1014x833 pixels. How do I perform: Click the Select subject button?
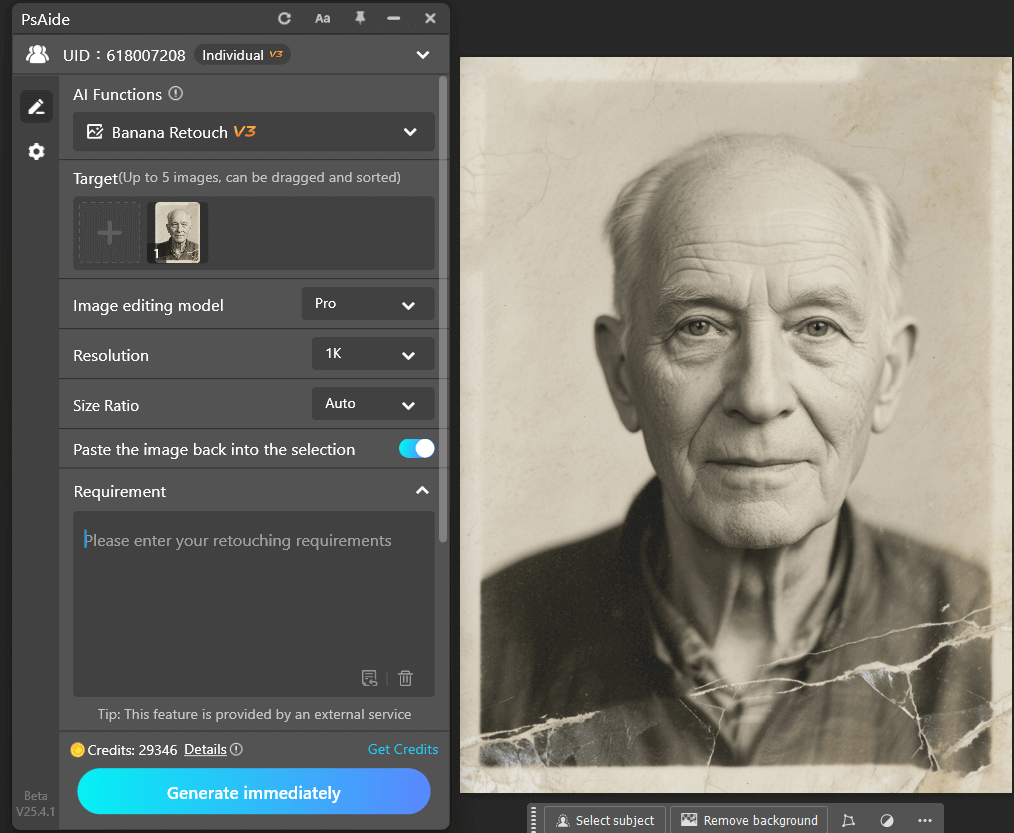click(x=604, y=819)
